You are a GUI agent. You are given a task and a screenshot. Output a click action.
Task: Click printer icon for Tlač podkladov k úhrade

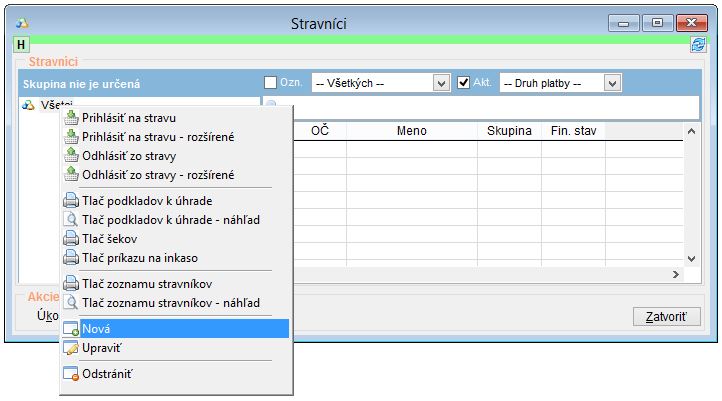(x=71, y=201)
